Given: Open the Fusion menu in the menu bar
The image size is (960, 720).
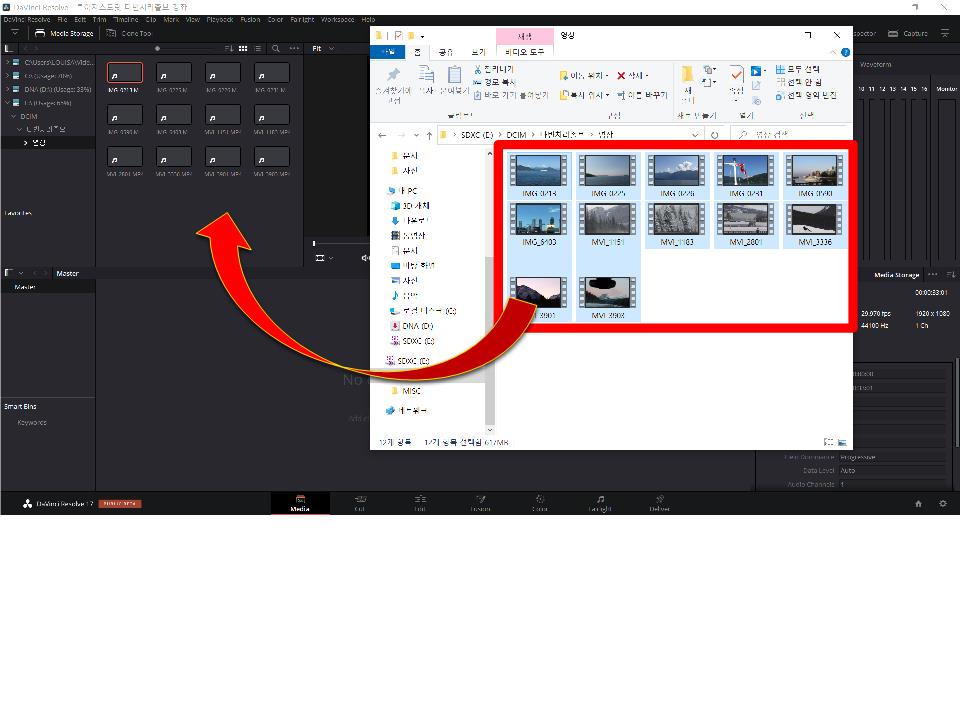Looking at the screenshot, I should (250, 20).
